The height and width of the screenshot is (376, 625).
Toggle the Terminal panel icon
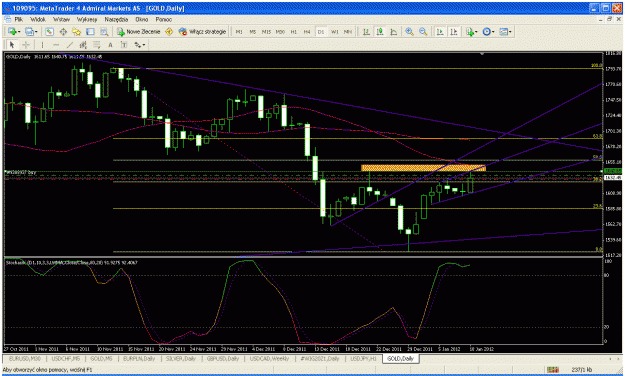tap(90, 31)
